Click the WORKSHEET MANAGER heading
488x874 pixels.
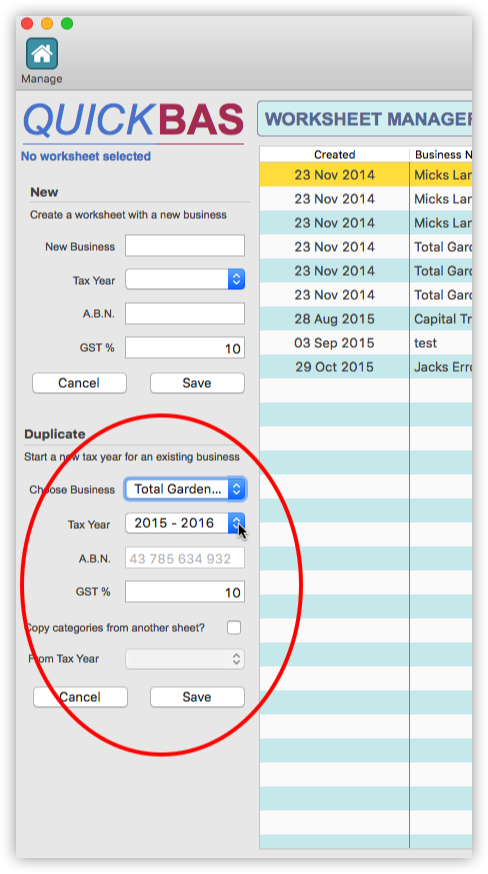(365, 119)
